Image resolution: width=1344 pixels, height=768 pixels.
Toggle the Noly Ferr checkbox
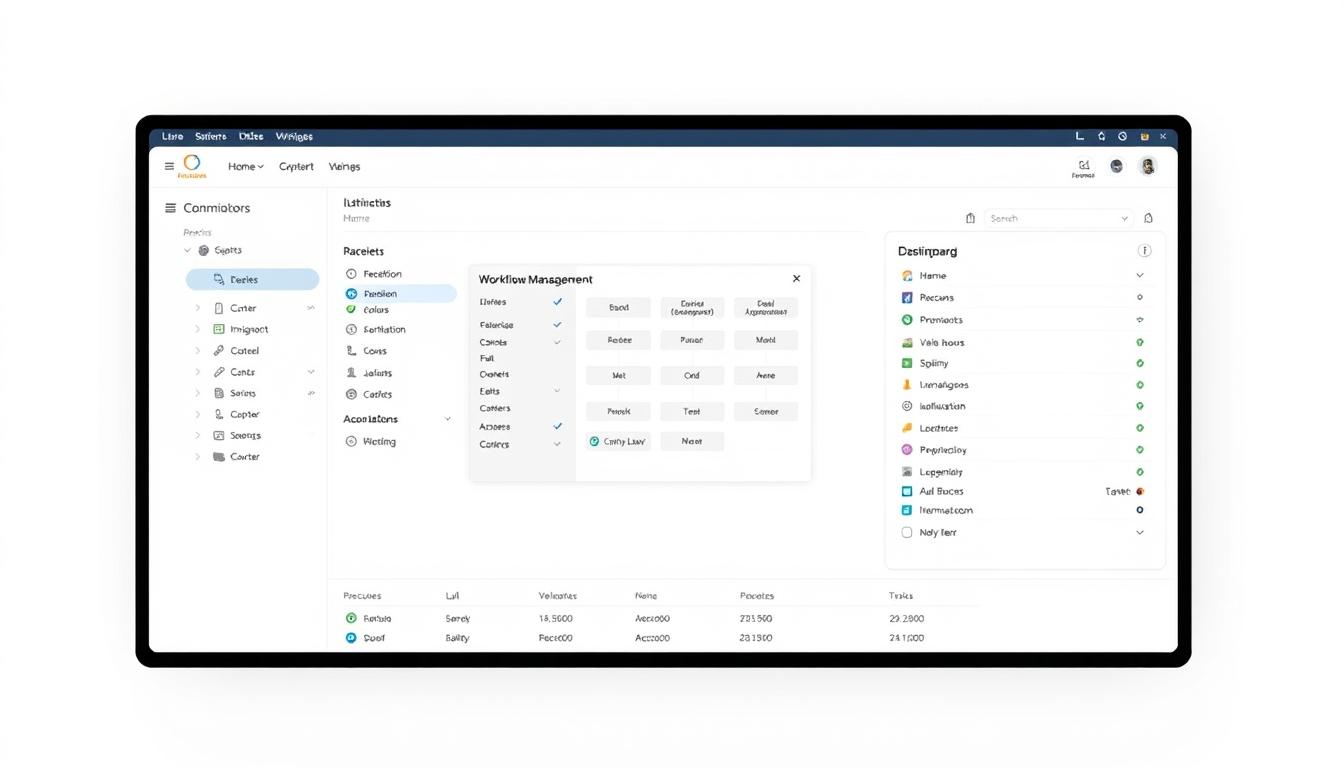coord(907,533)
